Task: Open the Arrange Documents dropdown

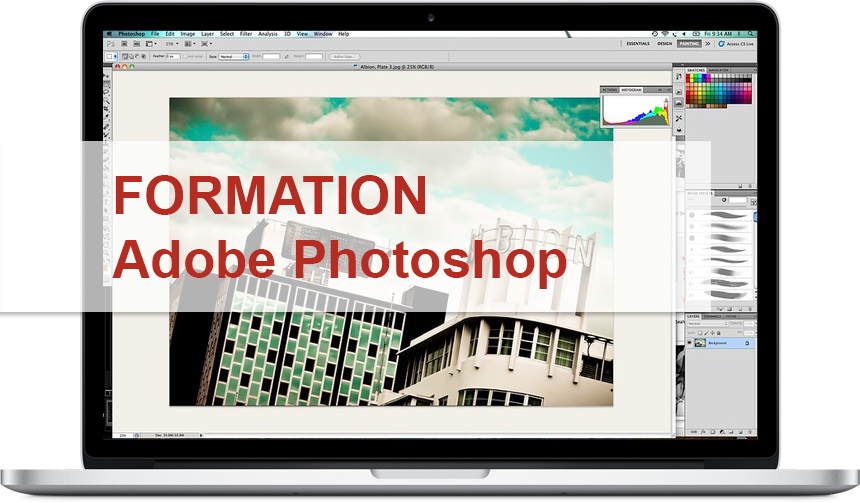Action: pos(190,44)
